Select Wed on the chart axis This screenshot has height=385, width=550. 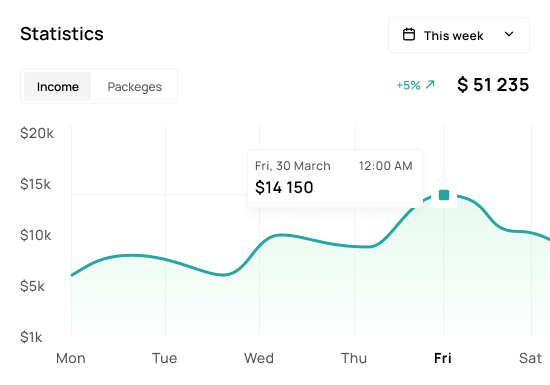pyautogui.click(x=259, y=358)
